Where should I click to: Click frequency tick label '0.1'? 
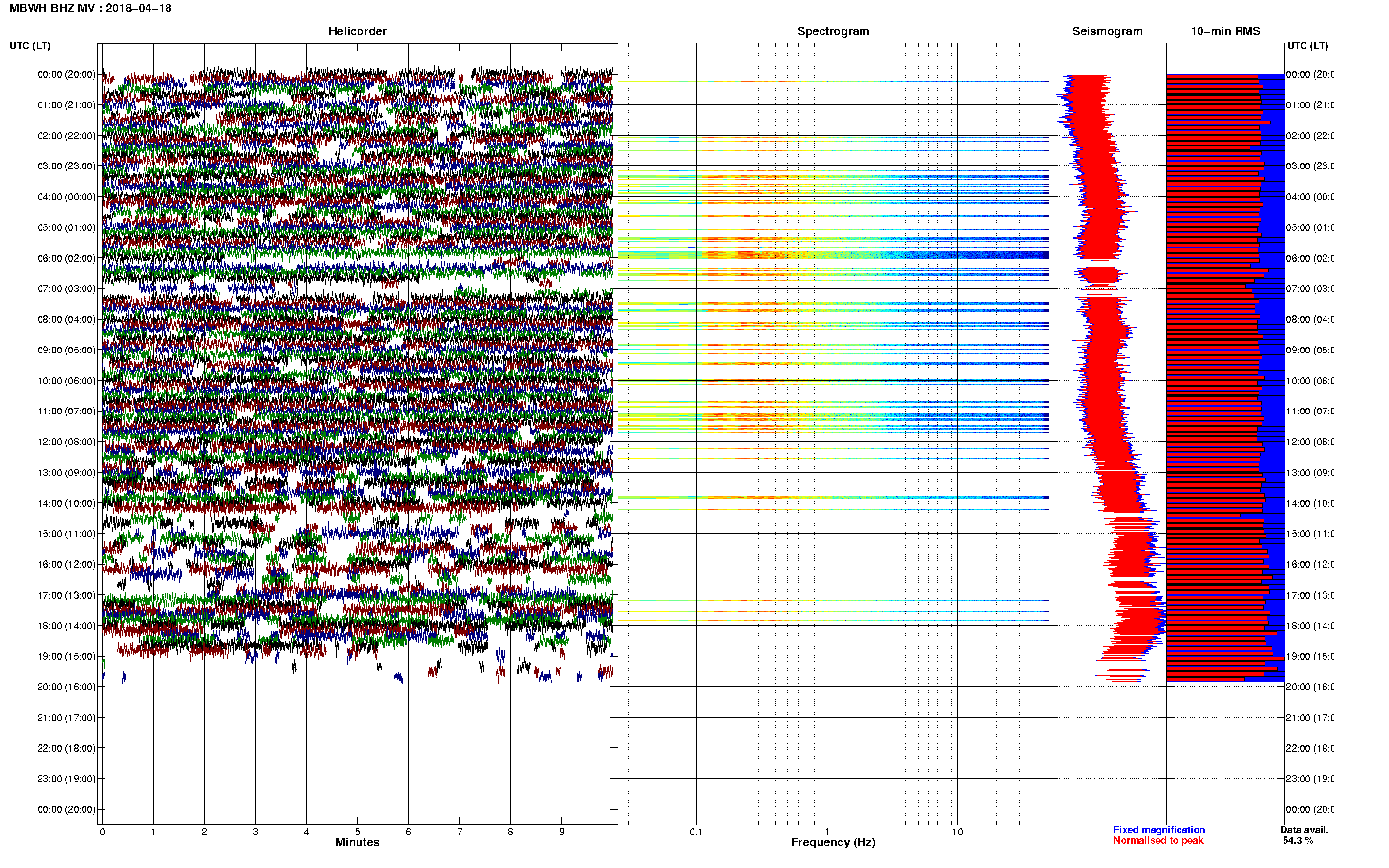pyautogui.click(x=696, y=832)
